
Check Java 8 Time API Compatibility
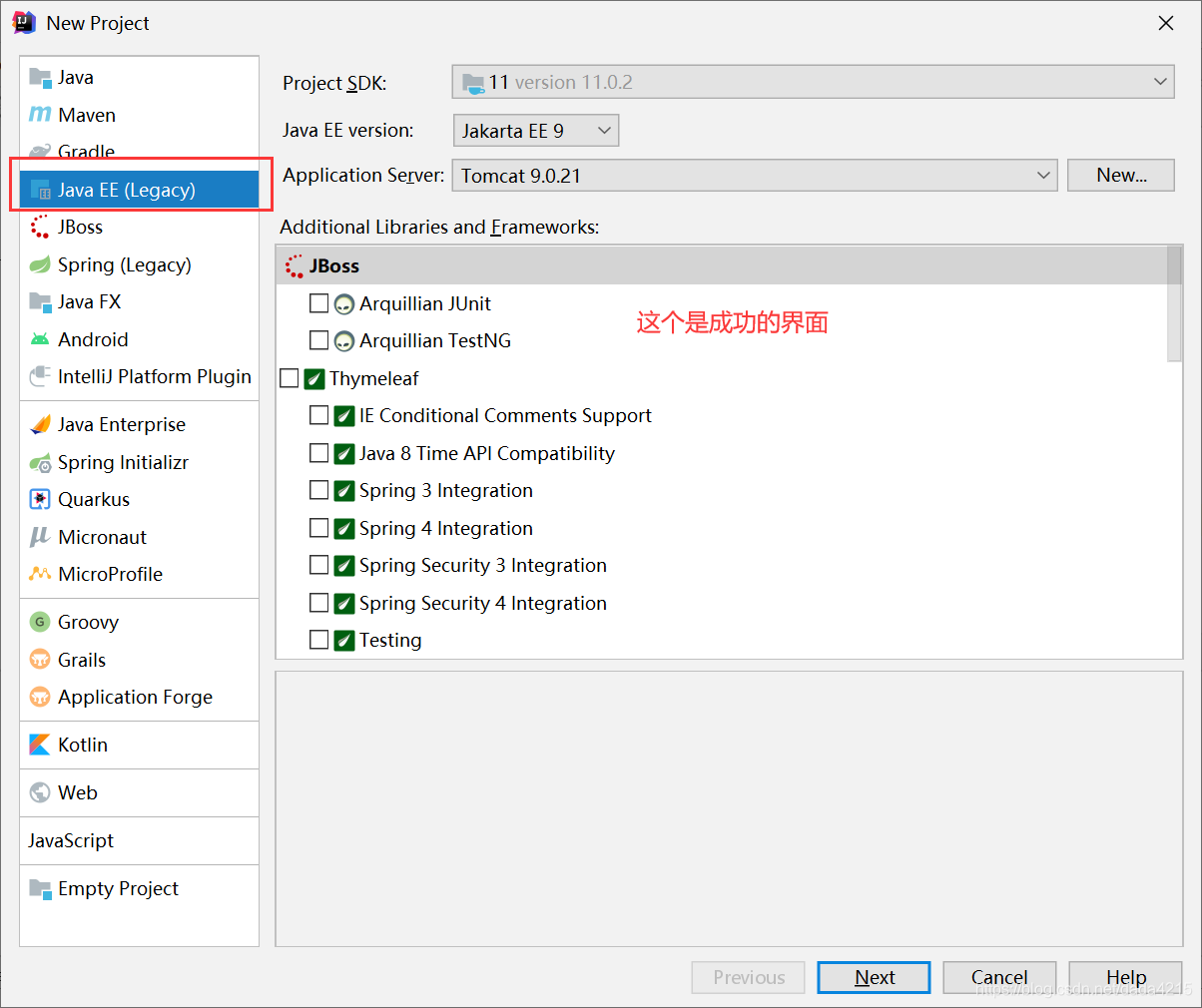pos(318,453)
